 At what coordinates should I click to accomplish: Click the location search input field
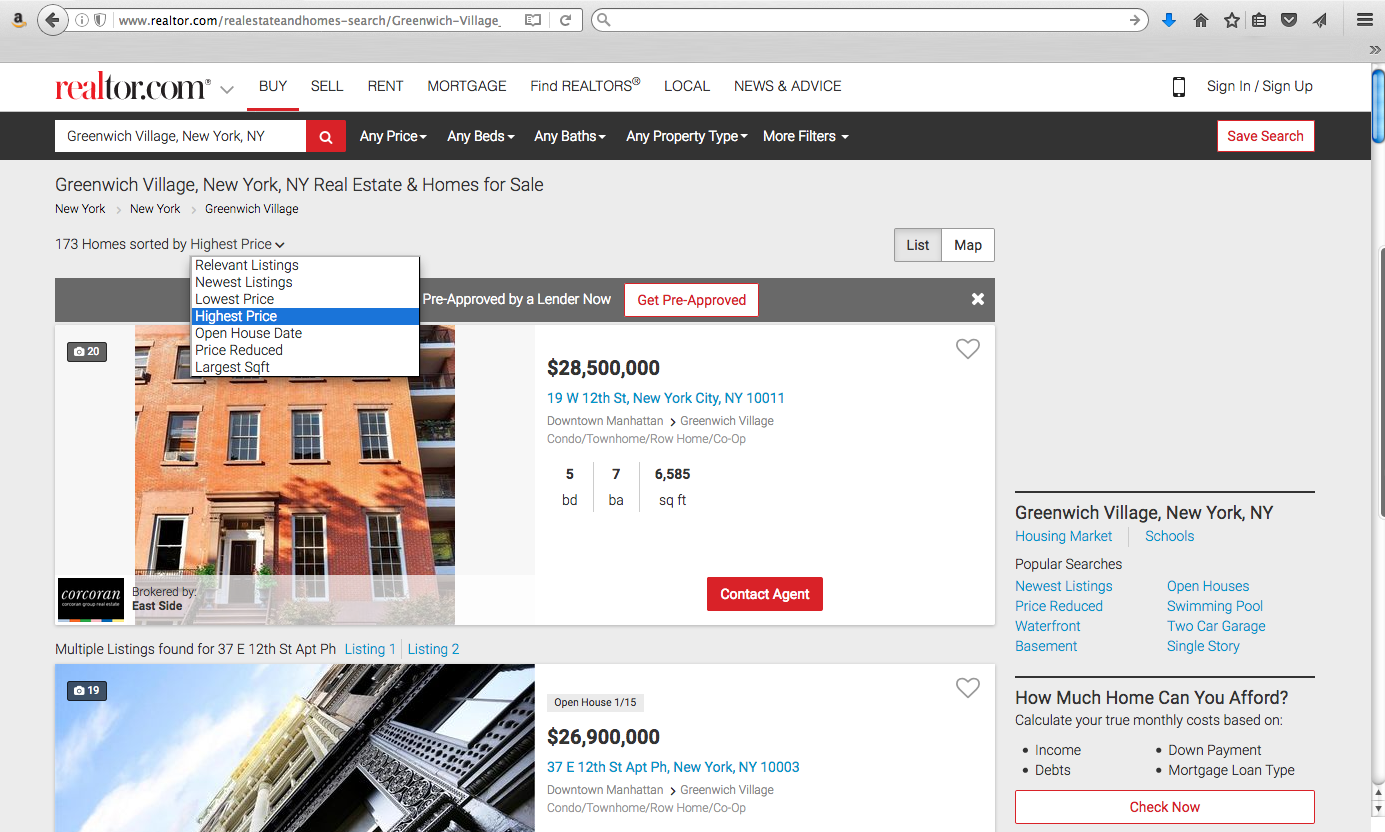click(180, 136)
